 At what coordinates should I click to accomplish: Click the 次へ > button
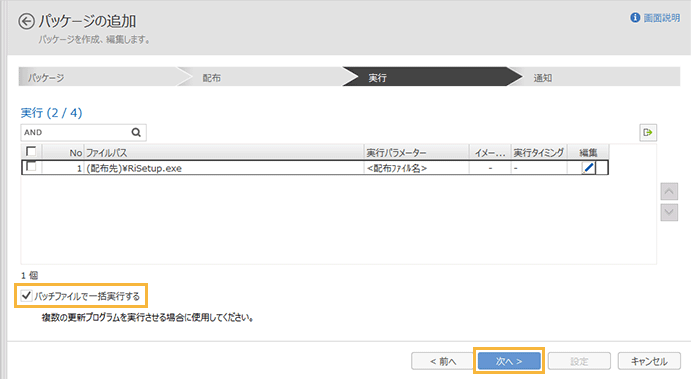tap(509, 361)
